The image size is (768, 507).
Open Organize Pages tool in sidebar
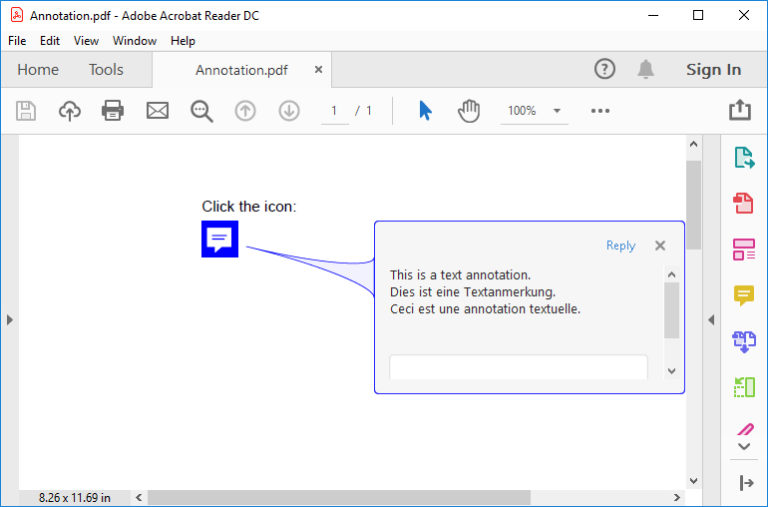pos(744,387)
